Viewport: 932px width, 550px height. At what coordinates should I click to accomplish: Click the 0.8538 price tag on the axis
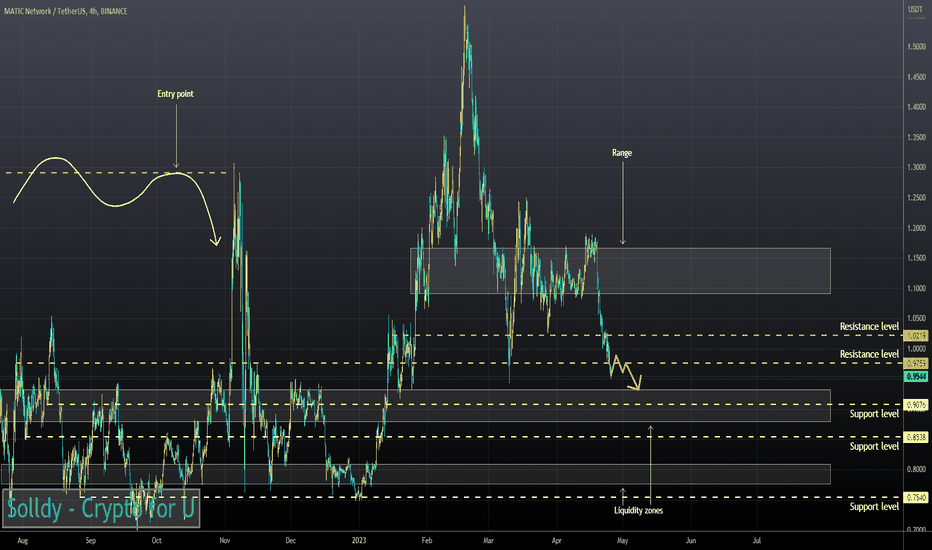point(916,437)
